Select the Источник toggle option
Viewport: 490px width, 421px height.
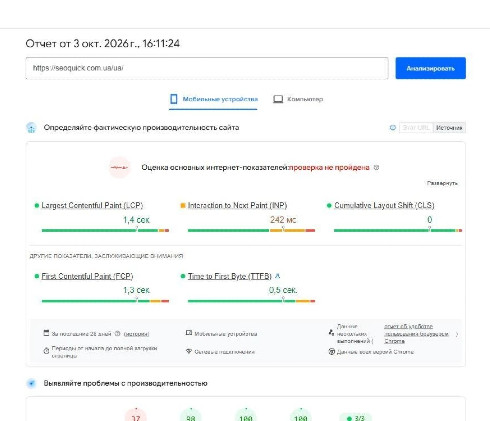tap(449, 128)
